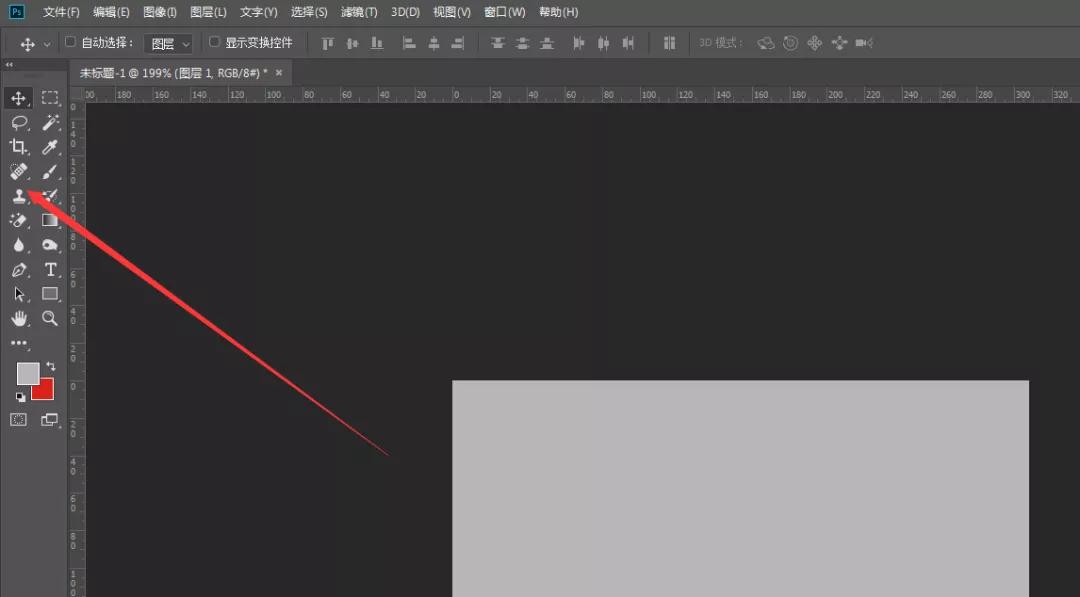Swap foreground and background colors

coord(50,366)
